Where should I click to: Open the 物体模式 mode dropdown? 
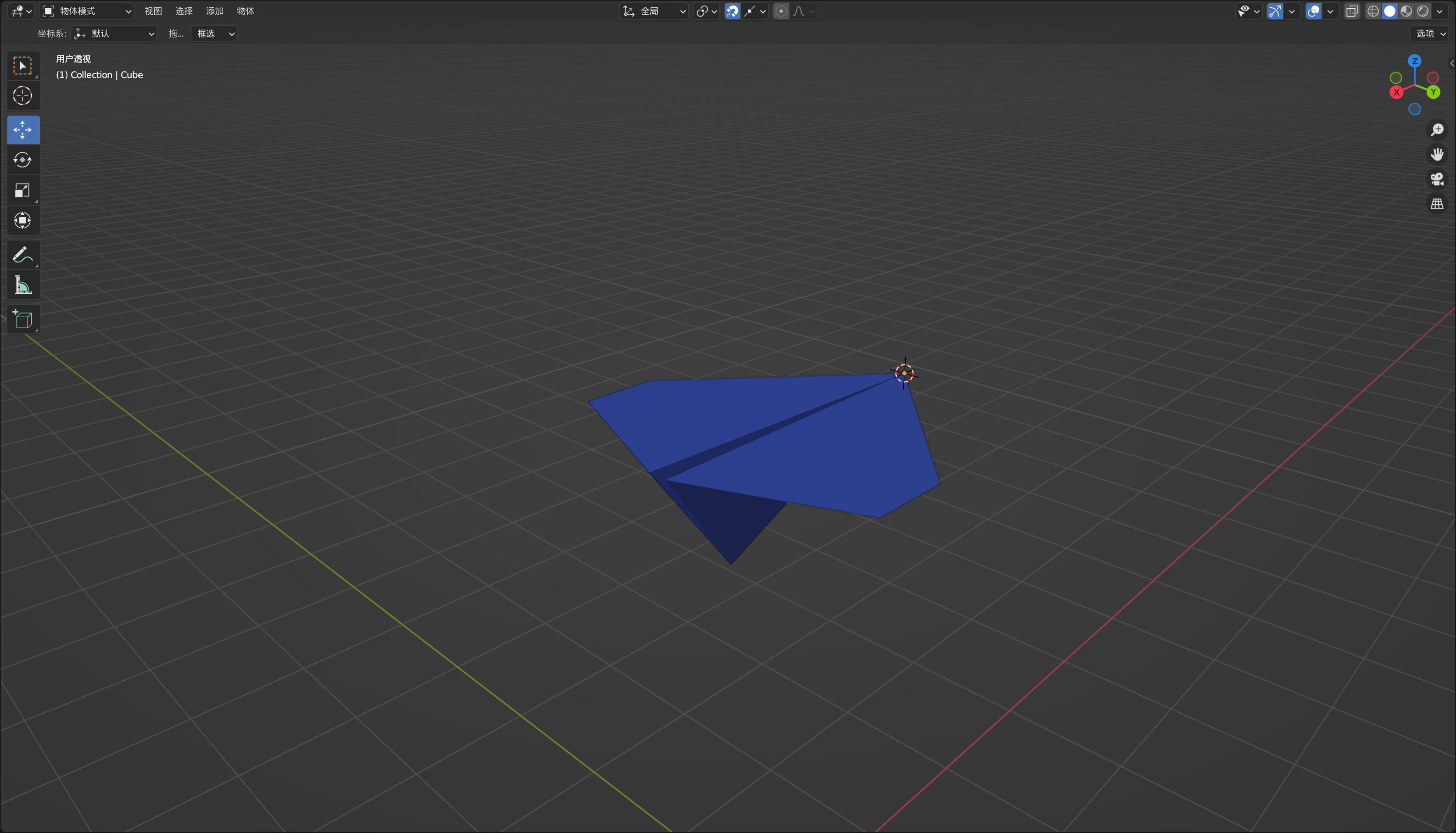point(87,11)
